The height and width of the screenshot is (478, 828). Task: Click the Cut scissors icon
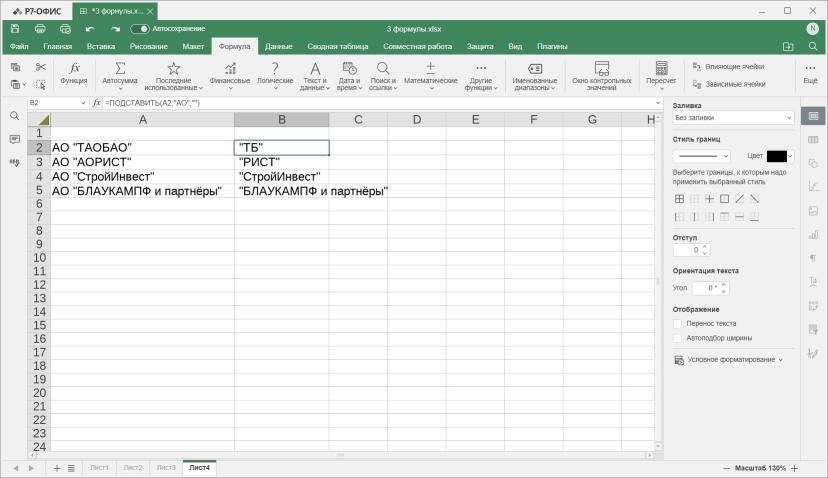[x=41, y=67]
